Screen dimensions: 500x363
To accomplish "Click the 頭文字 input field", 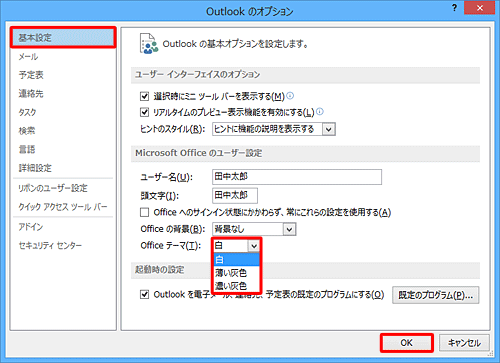I will [x=235, y=195].
